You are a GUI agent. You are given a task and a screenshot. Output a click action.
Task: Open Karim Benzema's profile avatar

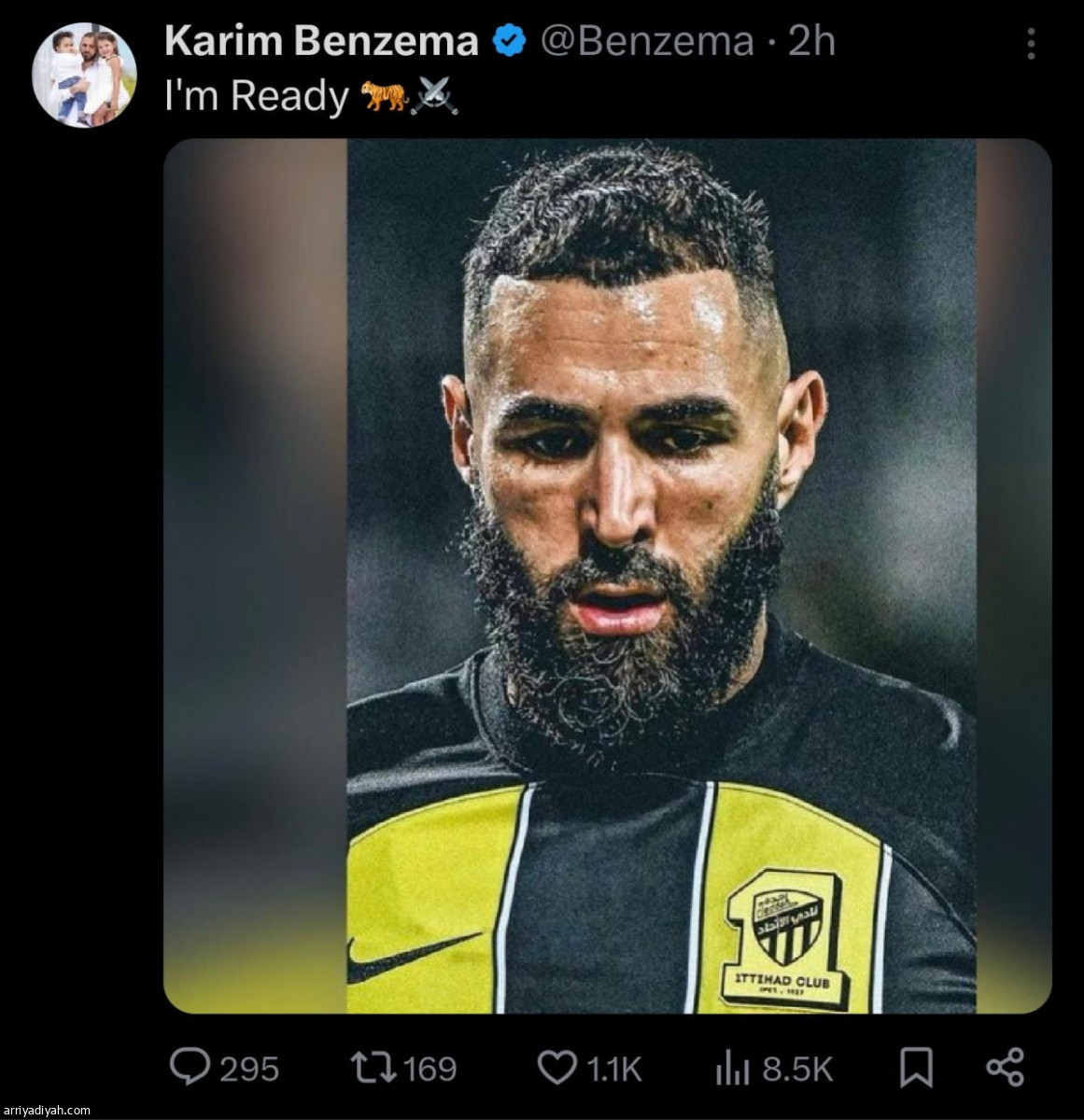pyautogui.click(x=84, y=76)
